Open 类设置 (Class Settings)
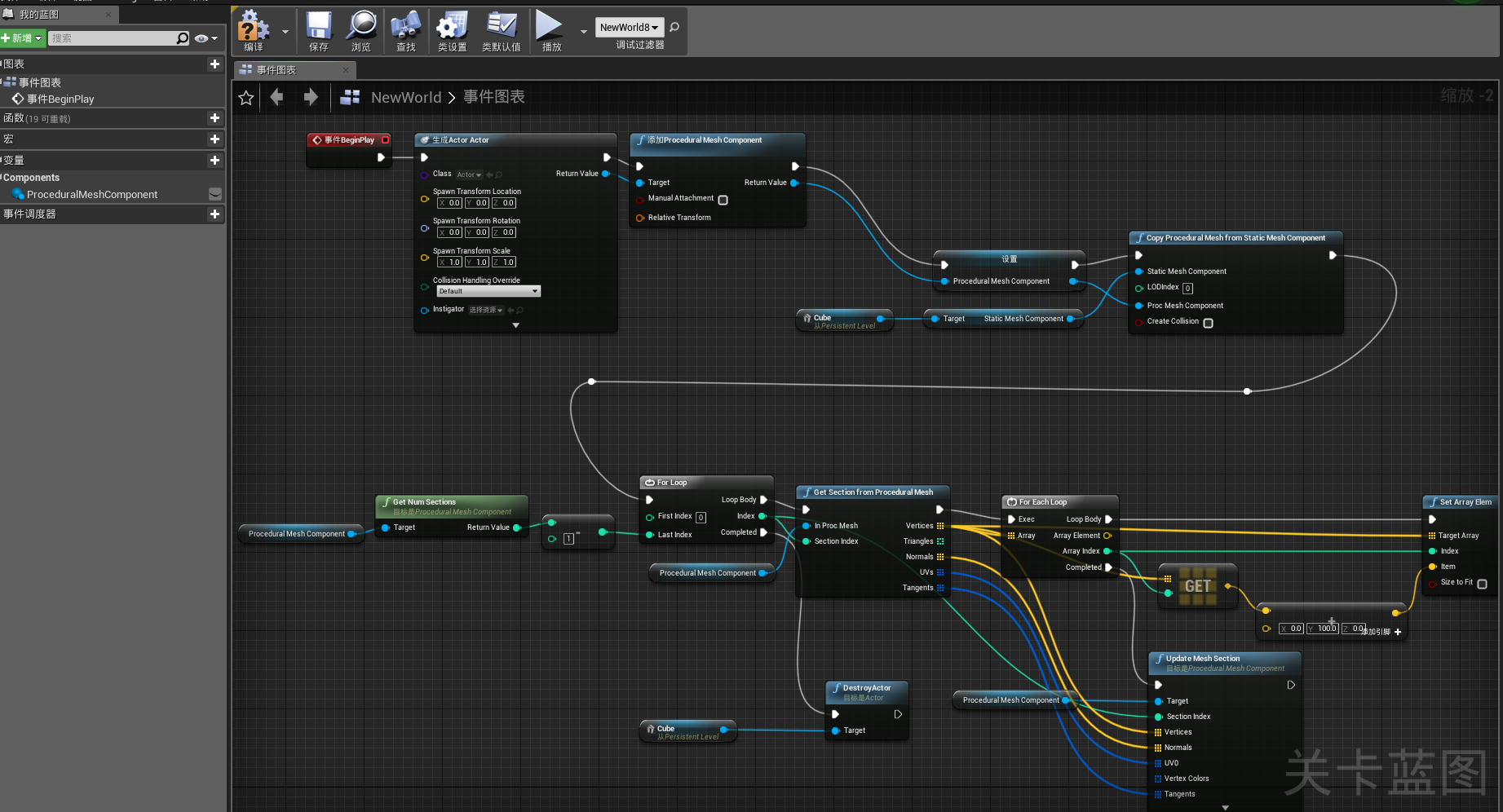This screenshot has height=812, width=1503. point(451,27)
